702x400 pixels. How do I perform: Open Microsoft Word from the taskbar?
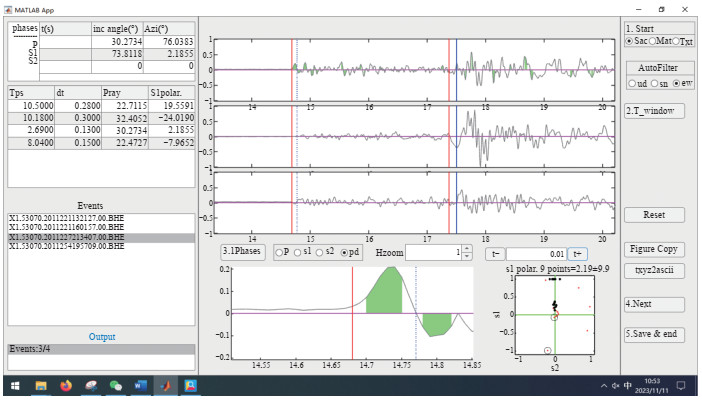[x=141, y=385]
